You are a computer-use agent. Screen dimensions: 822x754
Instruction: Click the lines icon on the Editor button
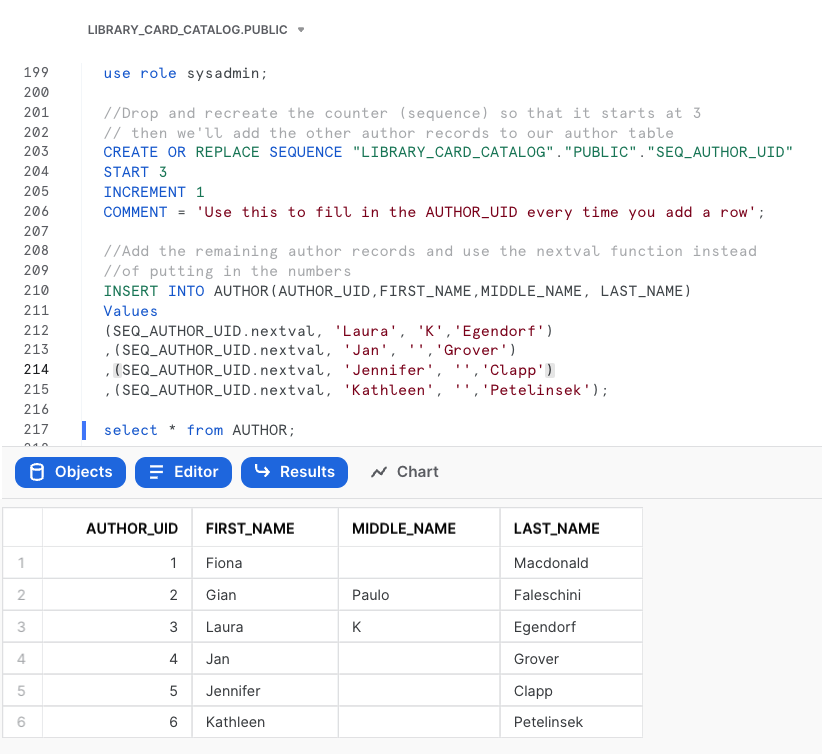click(x=156, y=472)
